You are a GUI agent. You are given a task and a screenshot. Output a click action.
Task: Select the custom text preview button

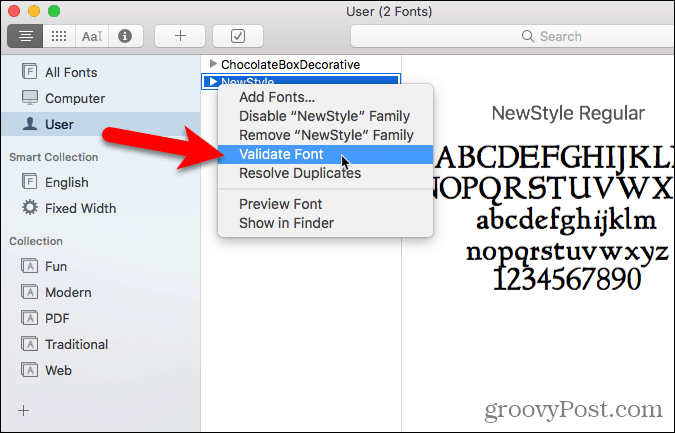click(x=92, y=36)
